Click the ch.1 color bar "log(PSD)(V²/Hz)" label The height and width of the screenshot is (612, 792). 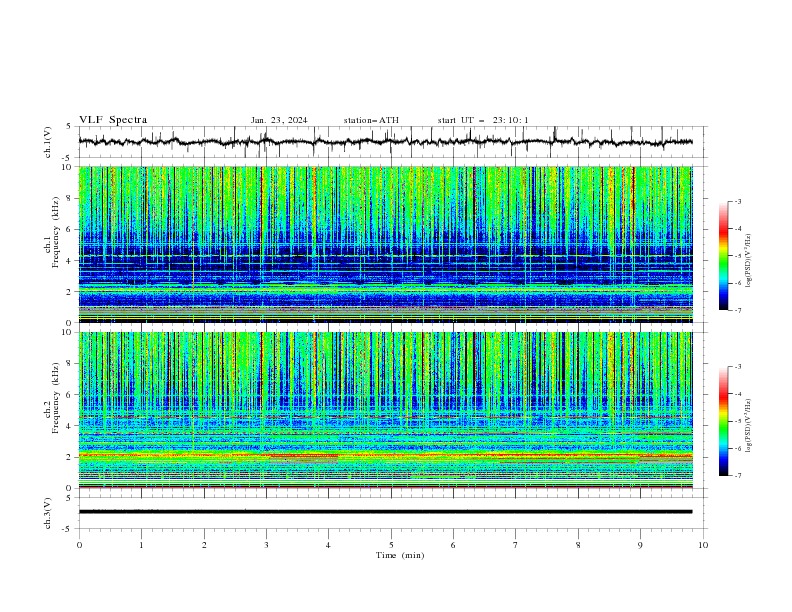[749, 261]
